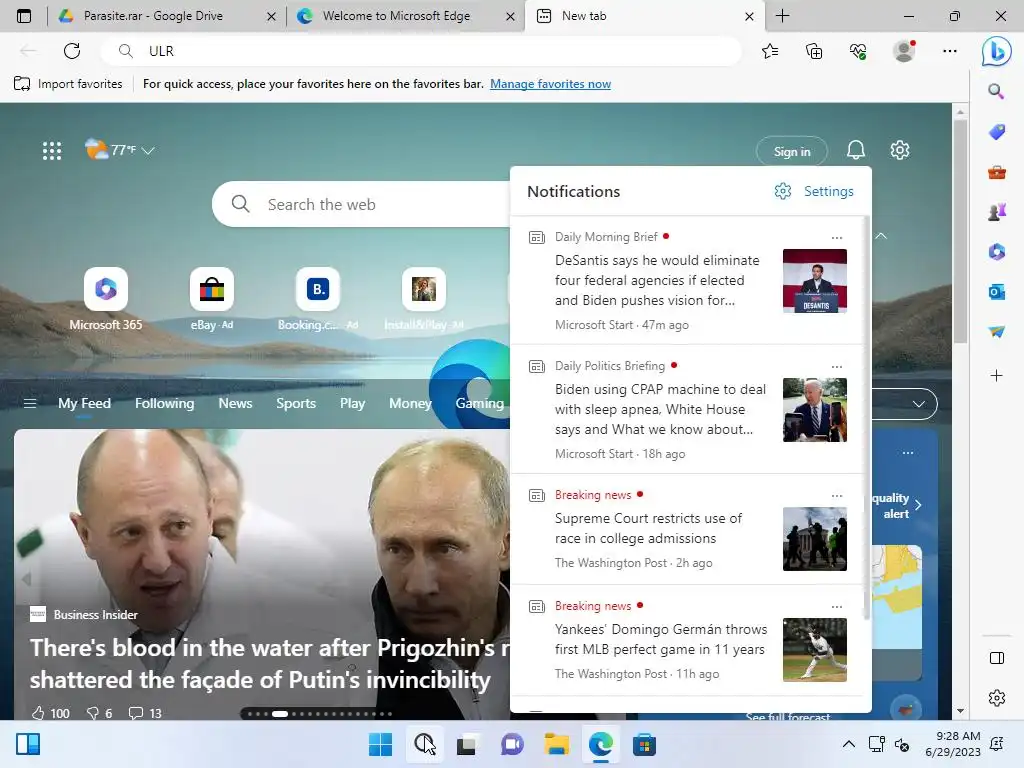The width and height of the screenshot is (1024, 768).
Task: Open options for Supreme Court notification
Action: tap(837, 496)
